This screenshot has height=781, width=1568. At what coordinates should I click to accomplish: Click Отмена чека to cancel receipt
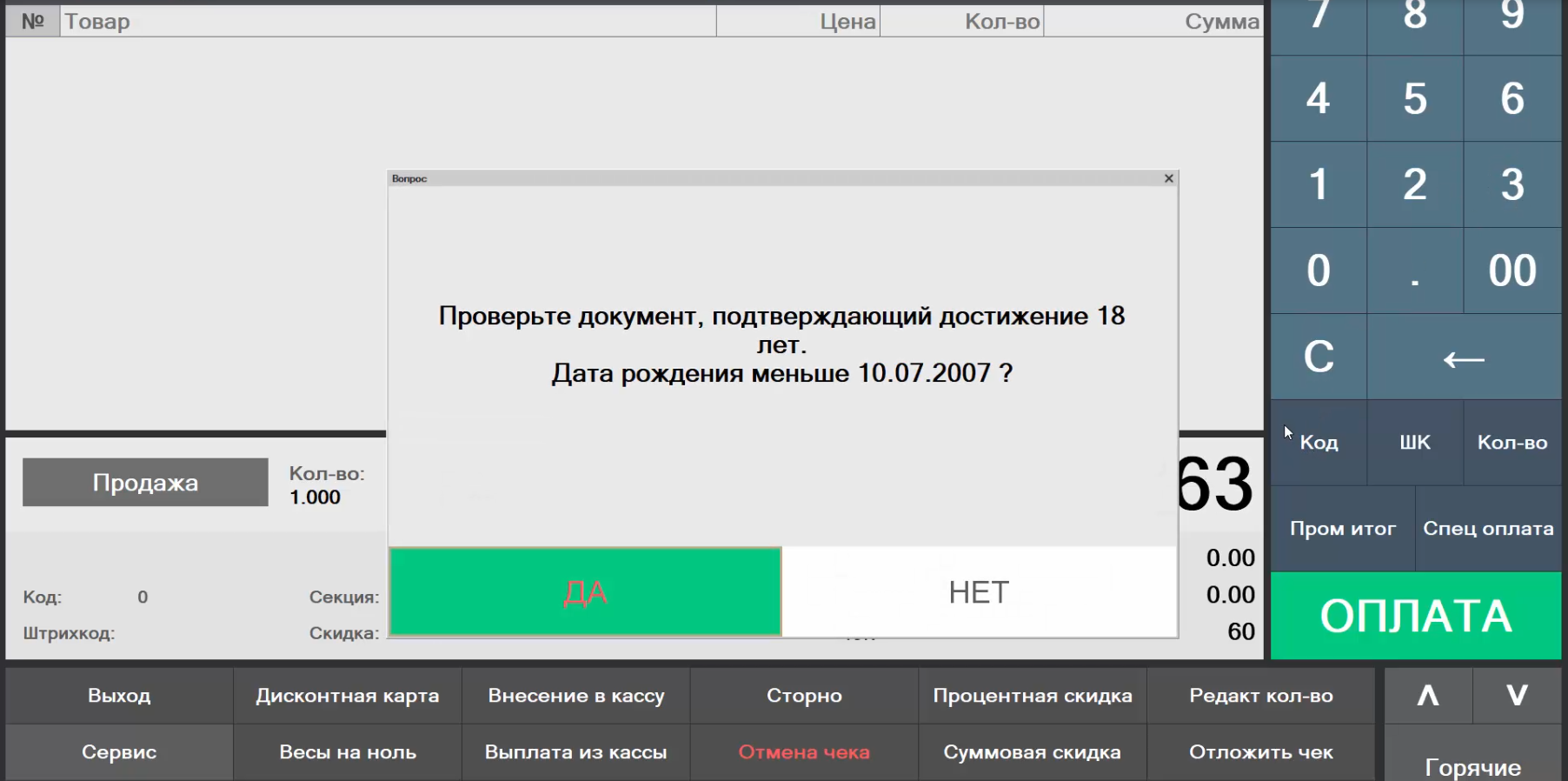click(x=804, y=752)
